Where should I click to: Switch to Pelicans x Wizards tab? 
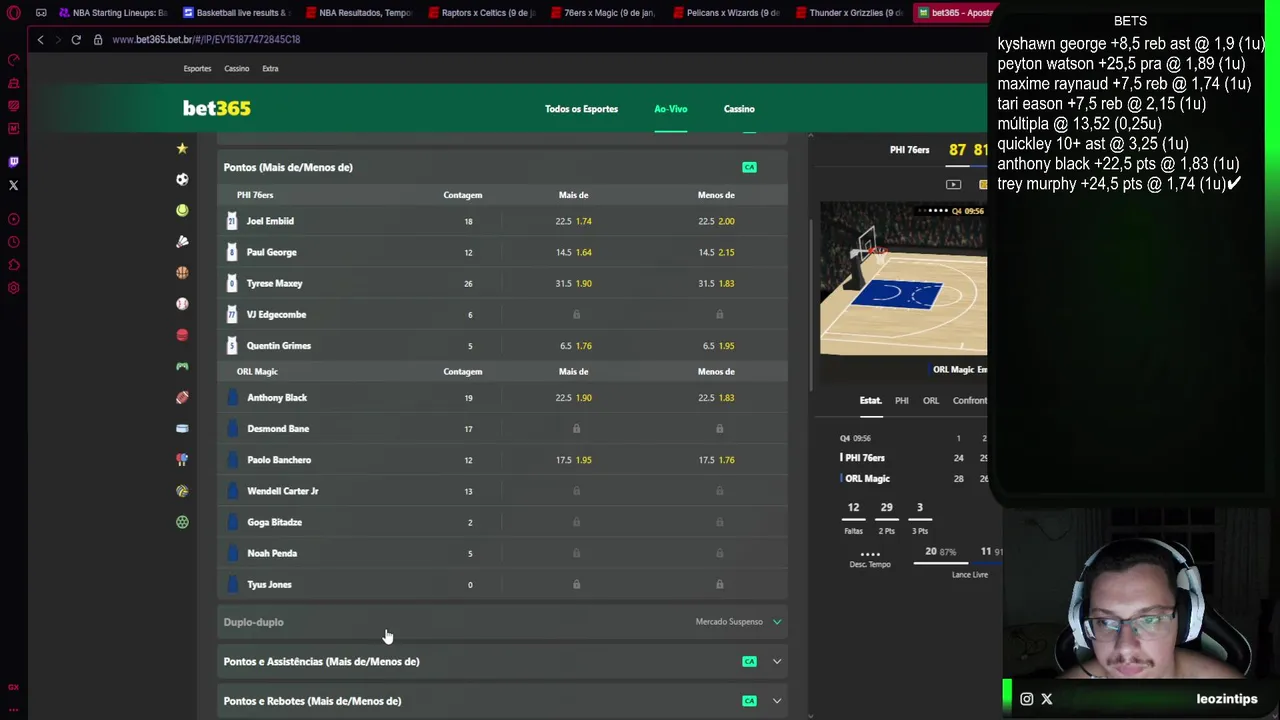[728, 13]
